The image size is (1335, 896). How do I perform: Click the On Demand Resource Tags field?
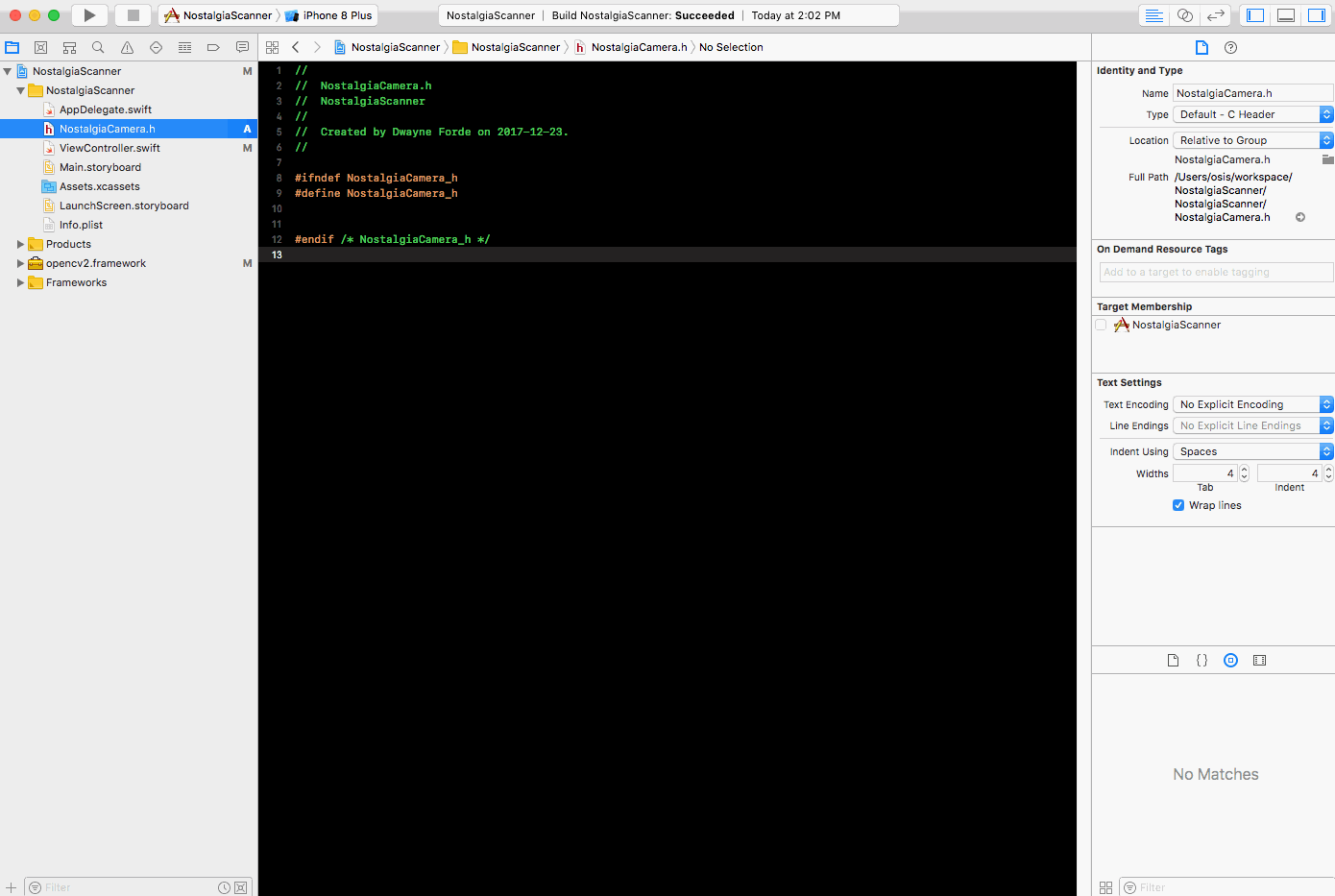pos(1216,272)
